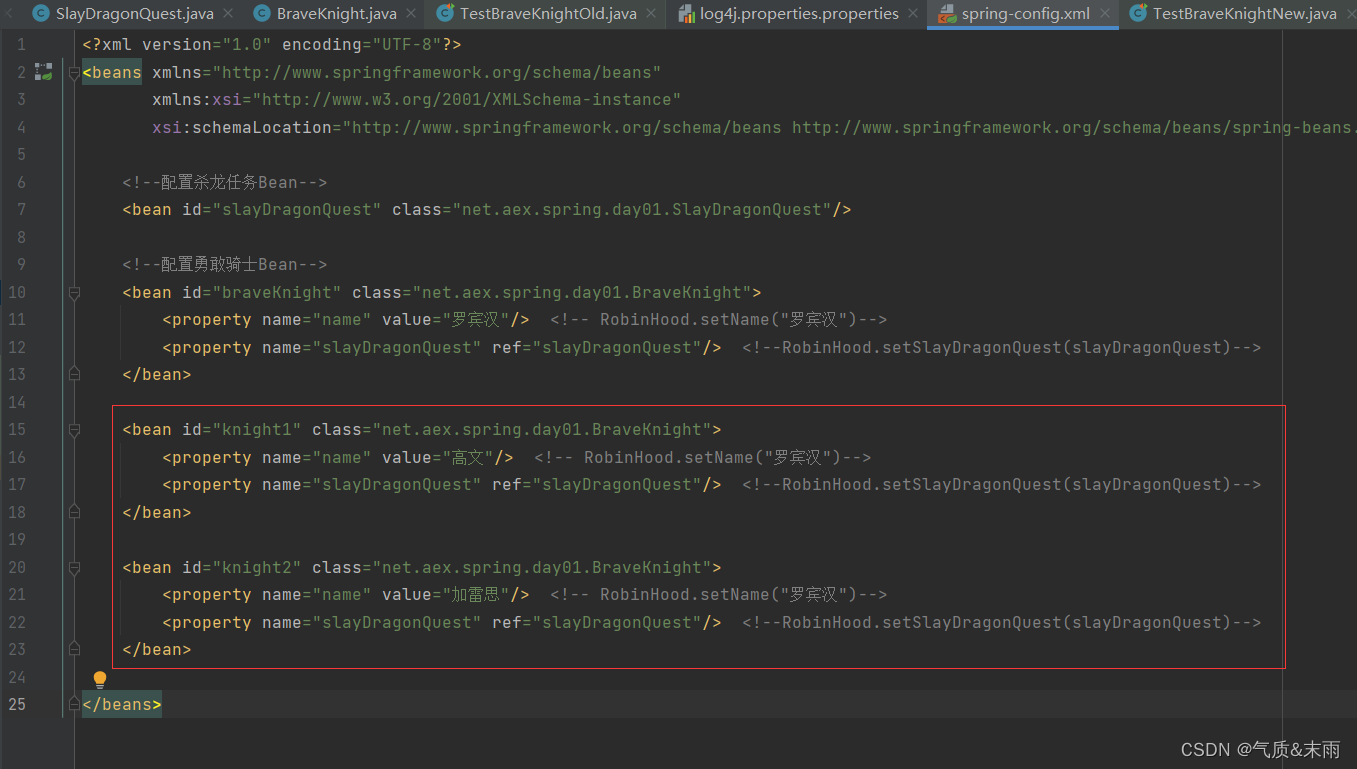Close the TestBraveKnightOld.java tab

pos(649,14)
